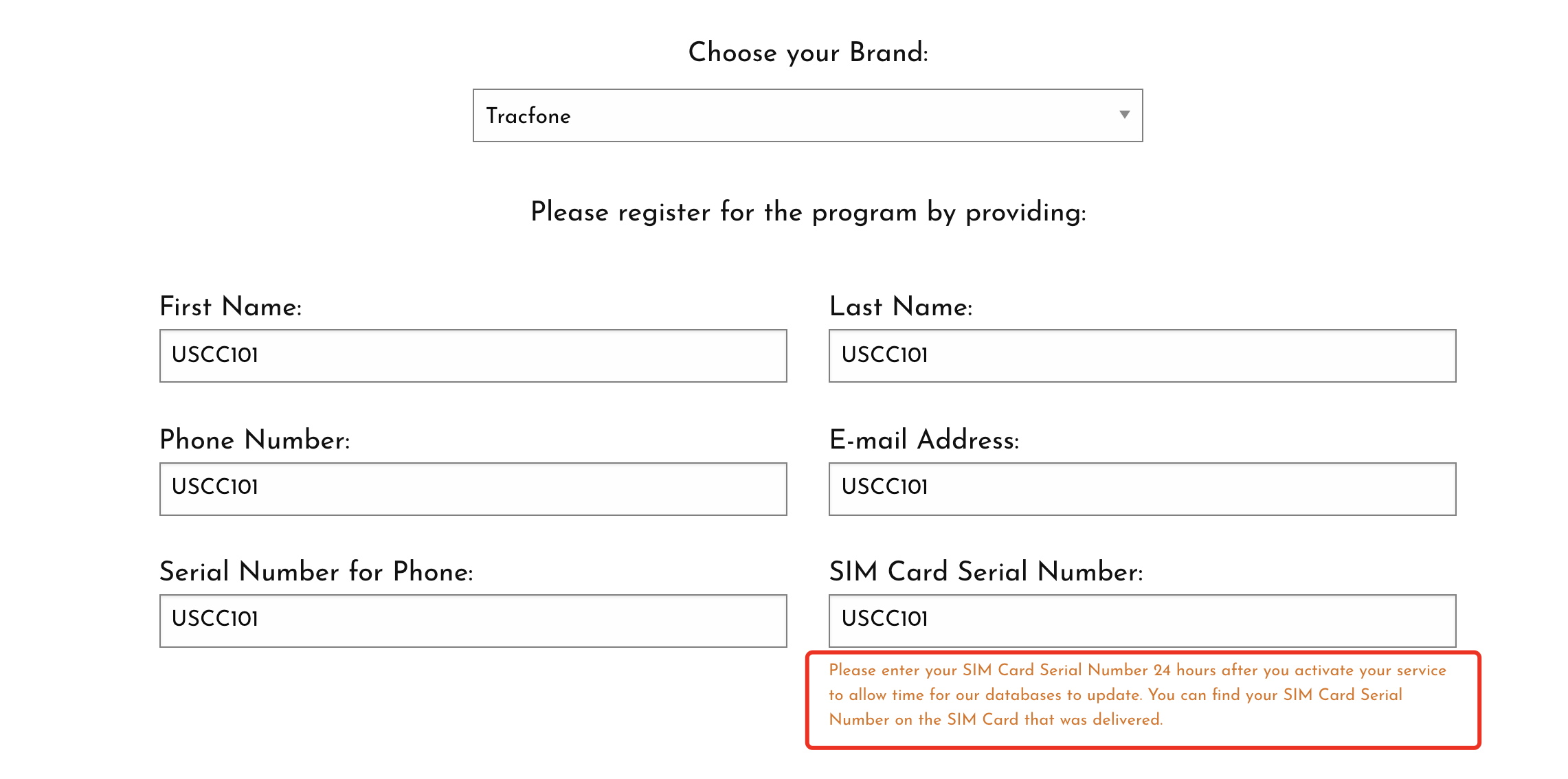Click the "Choose your Brand:" heading
The image size is (1568, 779).
[808, 52]
